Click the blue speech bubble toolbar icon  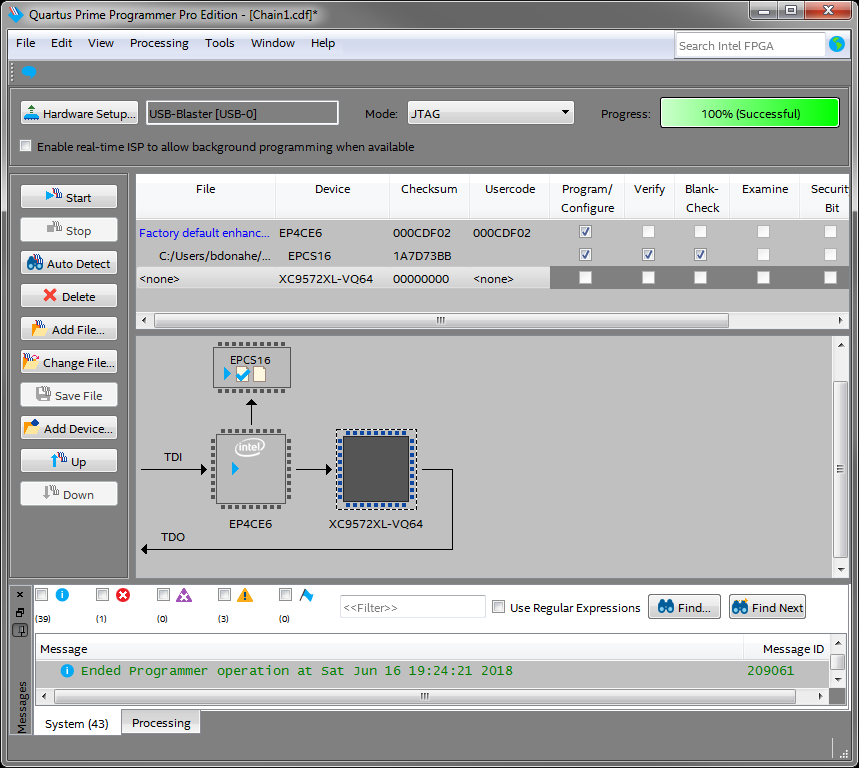pos(28,71)
